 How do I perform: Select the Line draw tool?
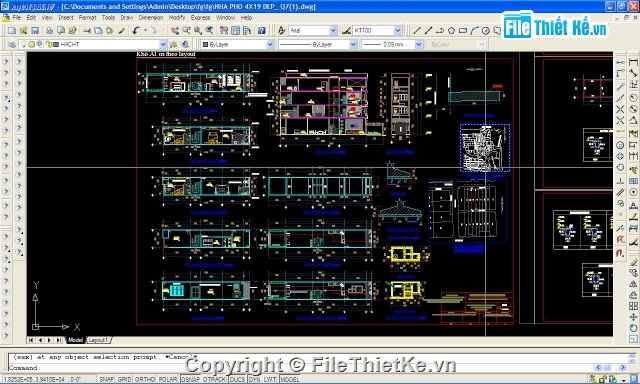pos(417,31)
